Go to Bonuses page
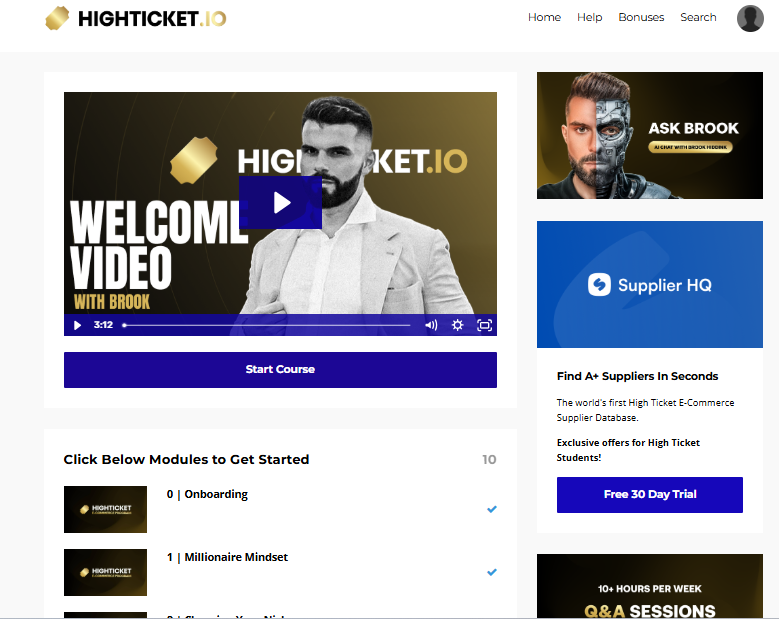 coord(641,17)
